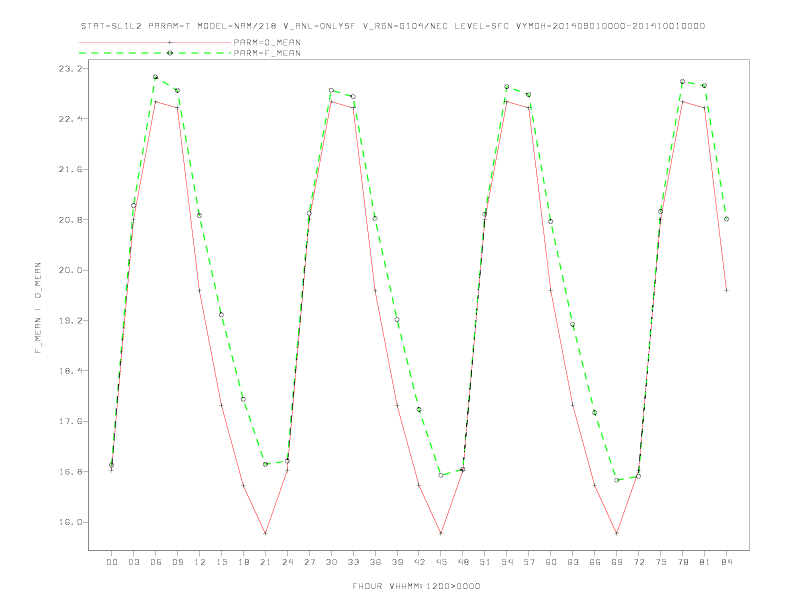Click the 42 forecast hour tick label

tap(419, 562)
